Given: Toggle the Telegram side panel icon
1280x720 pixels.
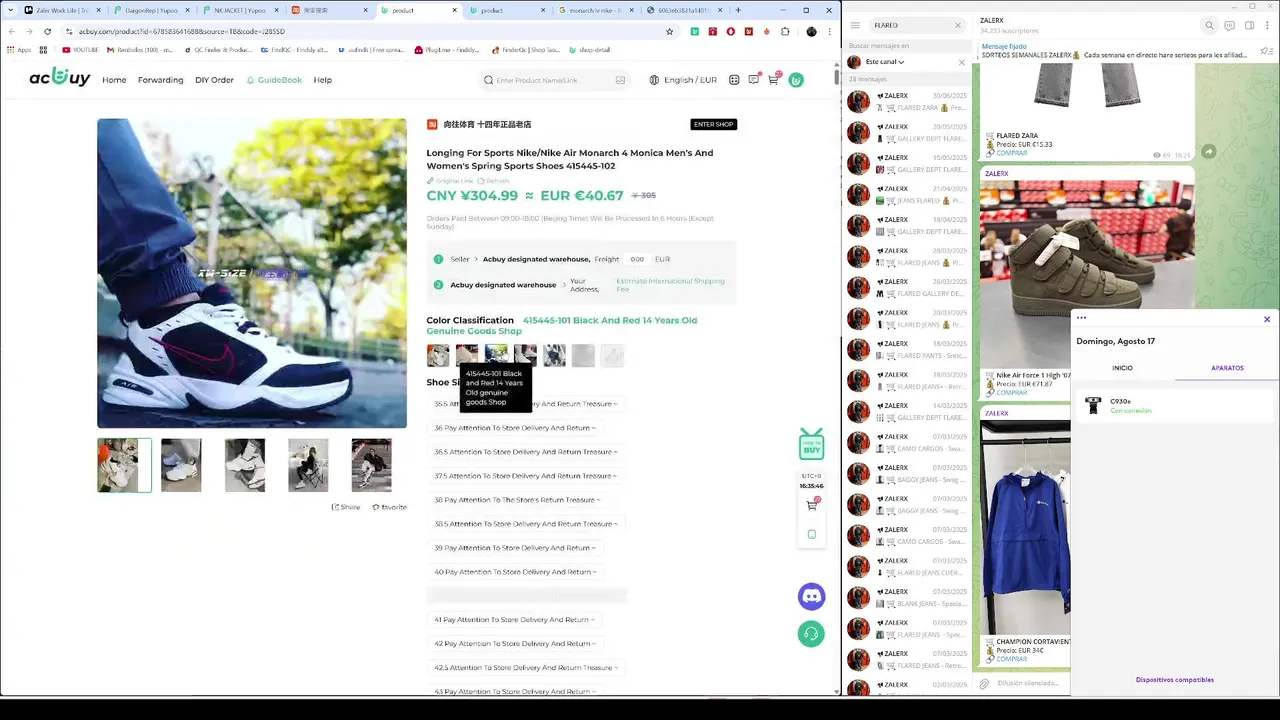Looking at the screenshot, I should tap(1248, 25).
